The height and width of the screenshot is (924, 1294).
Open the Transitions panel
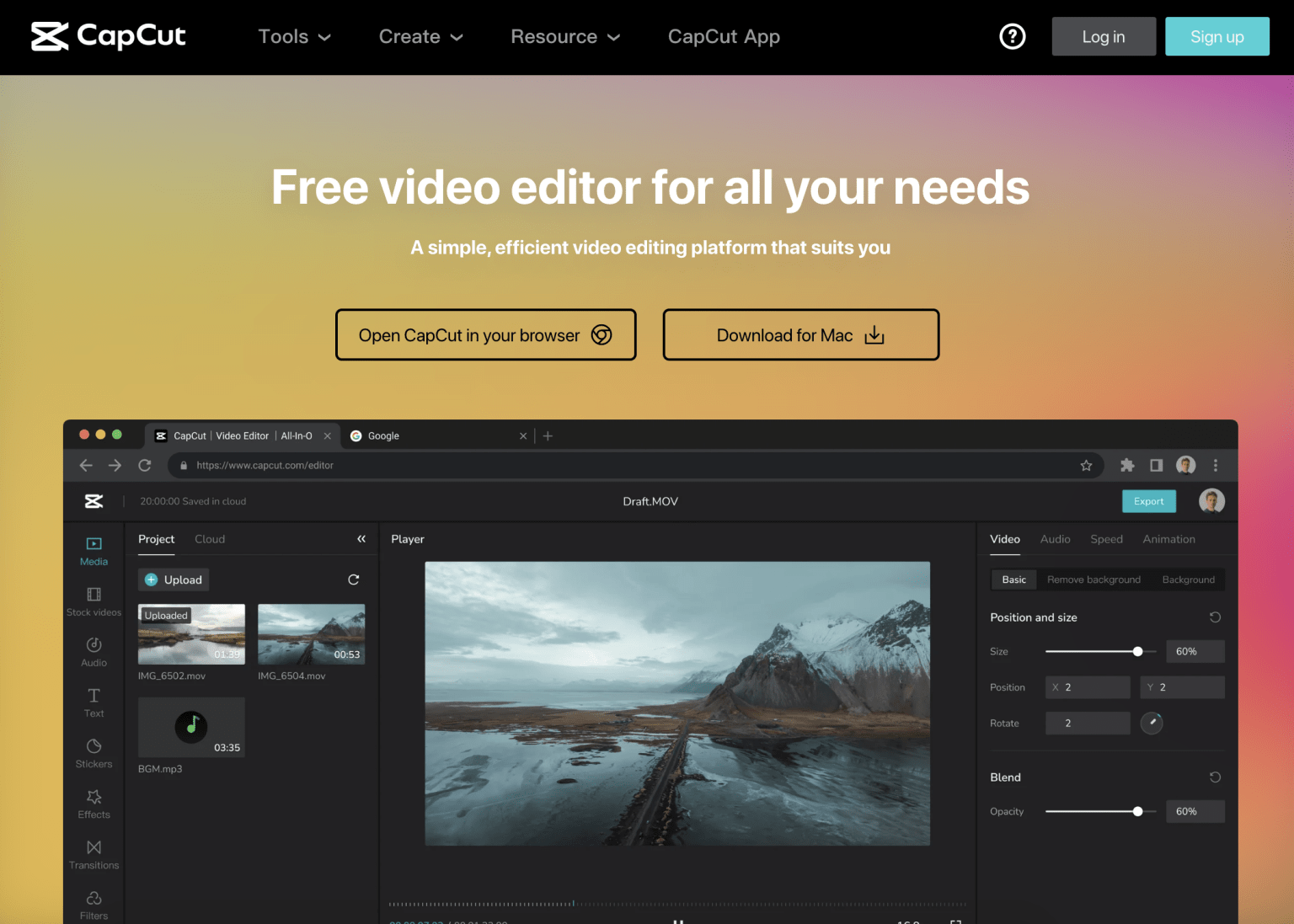[x=93, y=852]
